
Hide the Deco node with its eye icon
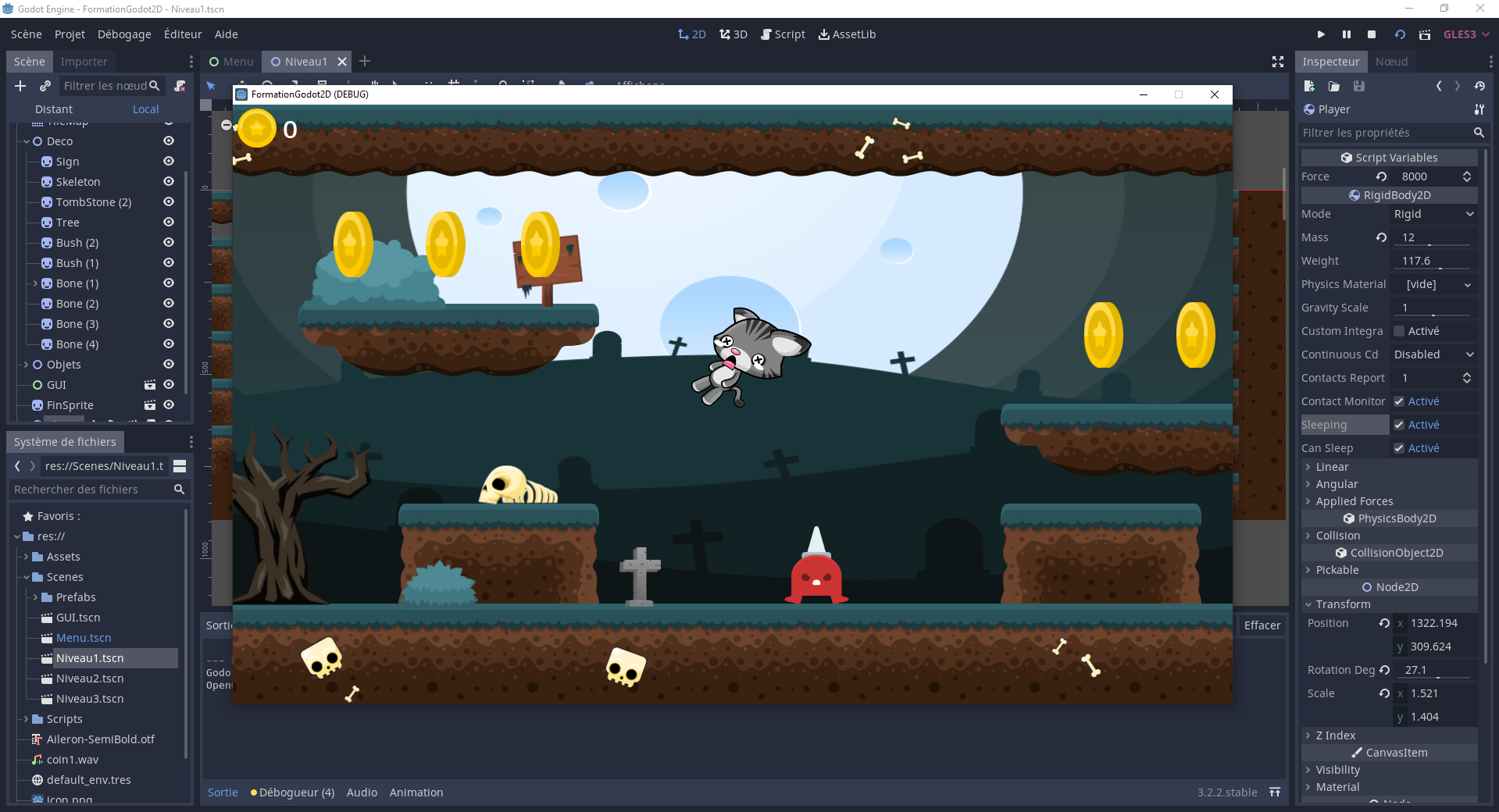tap(168, 141)
